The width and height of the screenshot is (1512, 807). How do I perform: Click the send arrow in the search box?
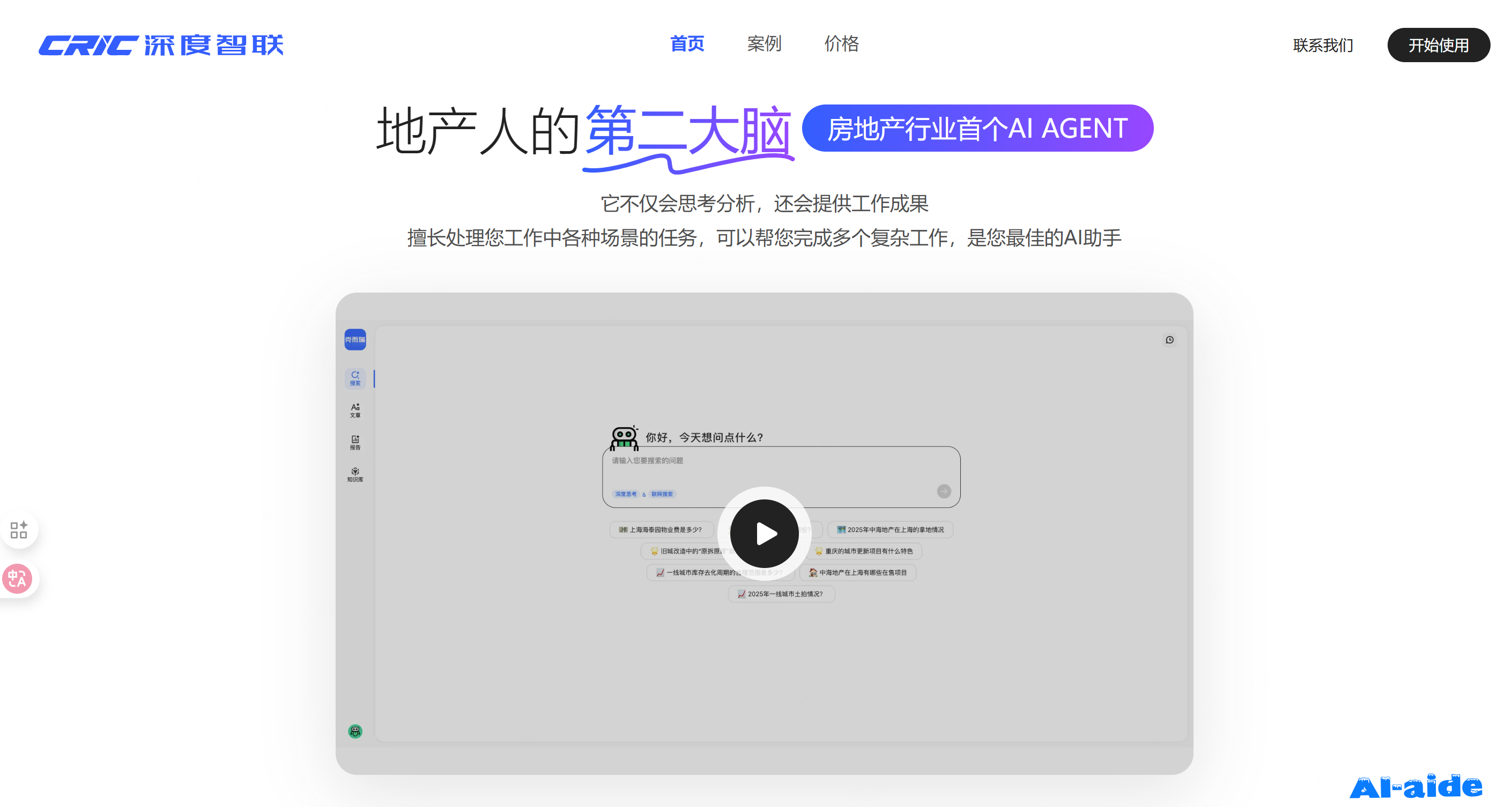click(x=944, y=491)
